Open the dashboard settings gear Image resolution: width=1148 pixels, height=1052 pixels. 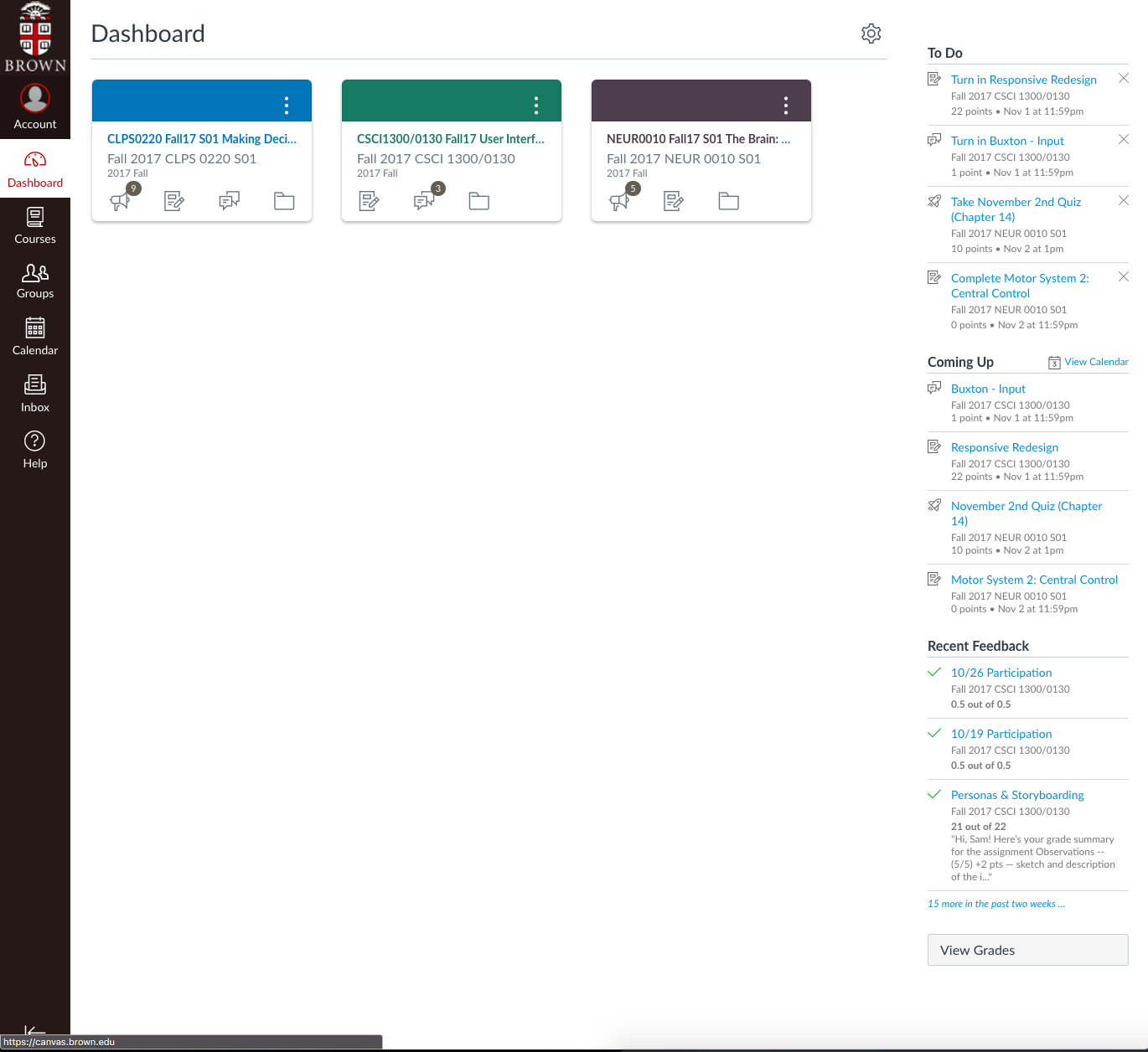(x=871, y=34)
